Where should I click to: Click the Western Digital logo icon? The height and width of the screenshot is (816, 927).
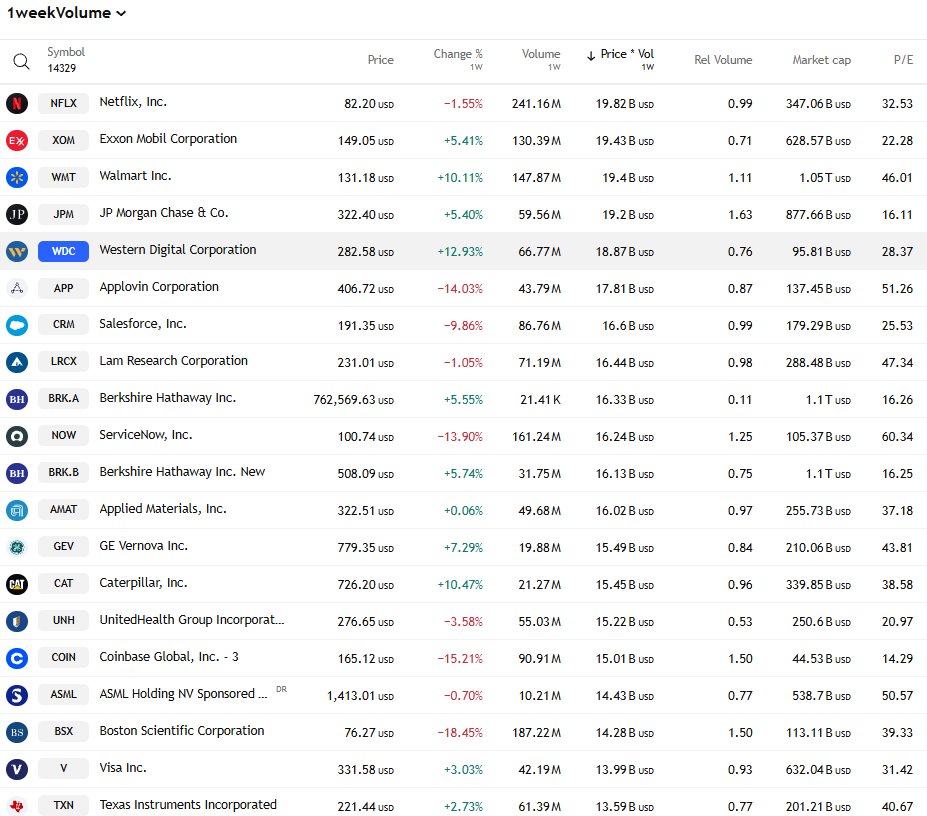[x=17, y=251]
